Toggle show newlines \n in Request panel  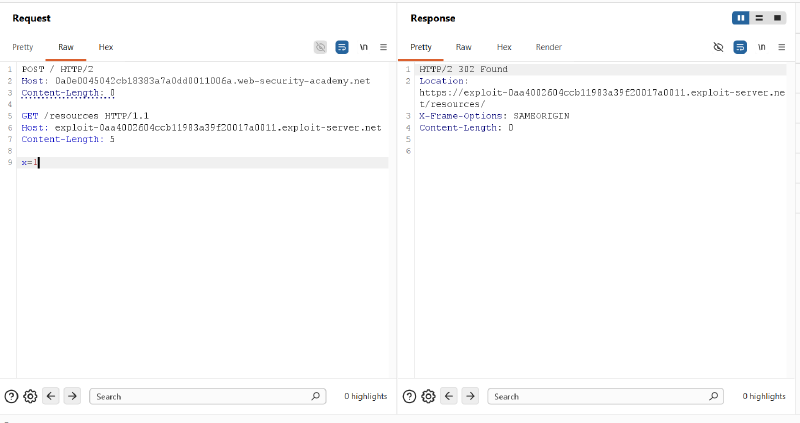[363, 47]
